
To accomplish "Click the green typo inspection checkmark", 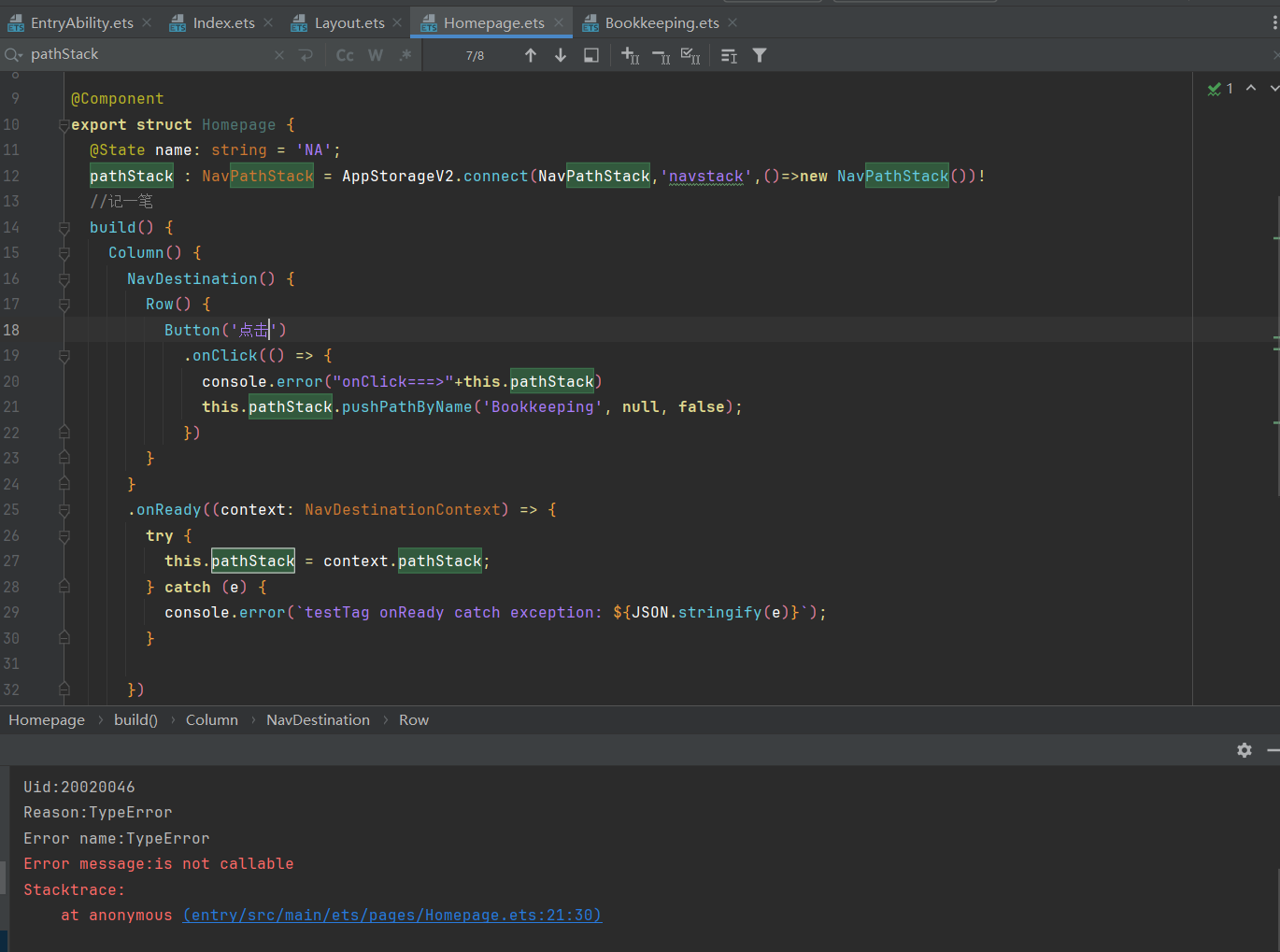I will (1215, 89).
